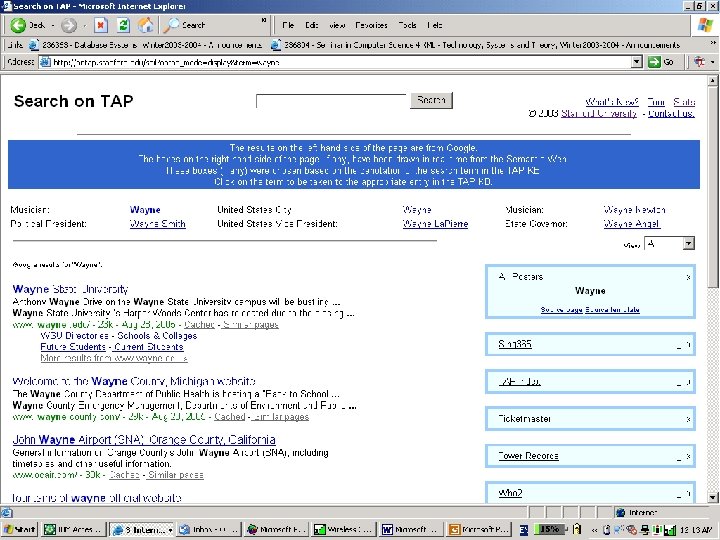The height and width of the screenshot is (540, 720).
Task: Open the Help menu
Action: pyautogui.click(x=434, y=25)
